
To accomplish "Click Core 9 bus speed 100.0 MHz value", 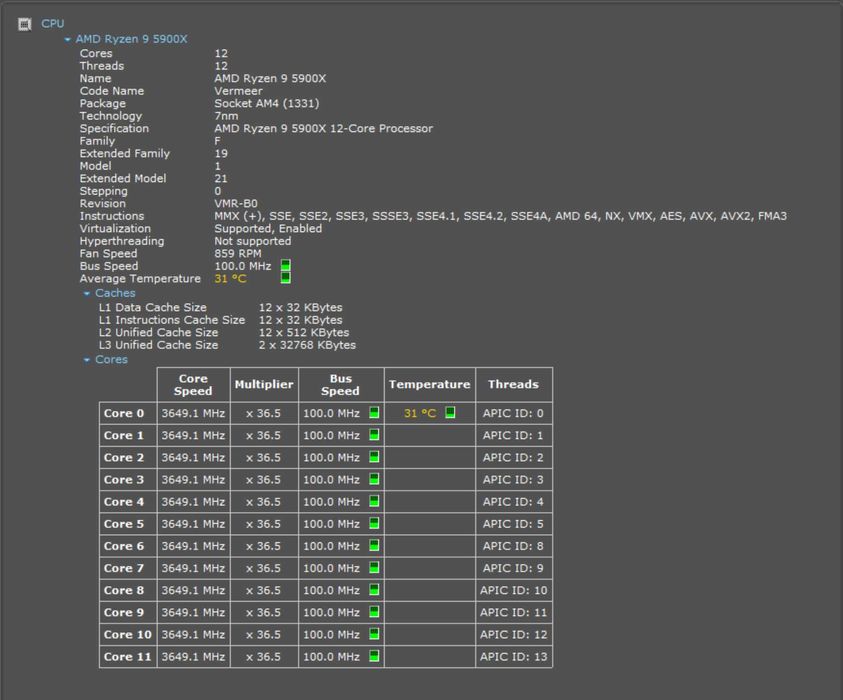I will [x=331, y=612].
